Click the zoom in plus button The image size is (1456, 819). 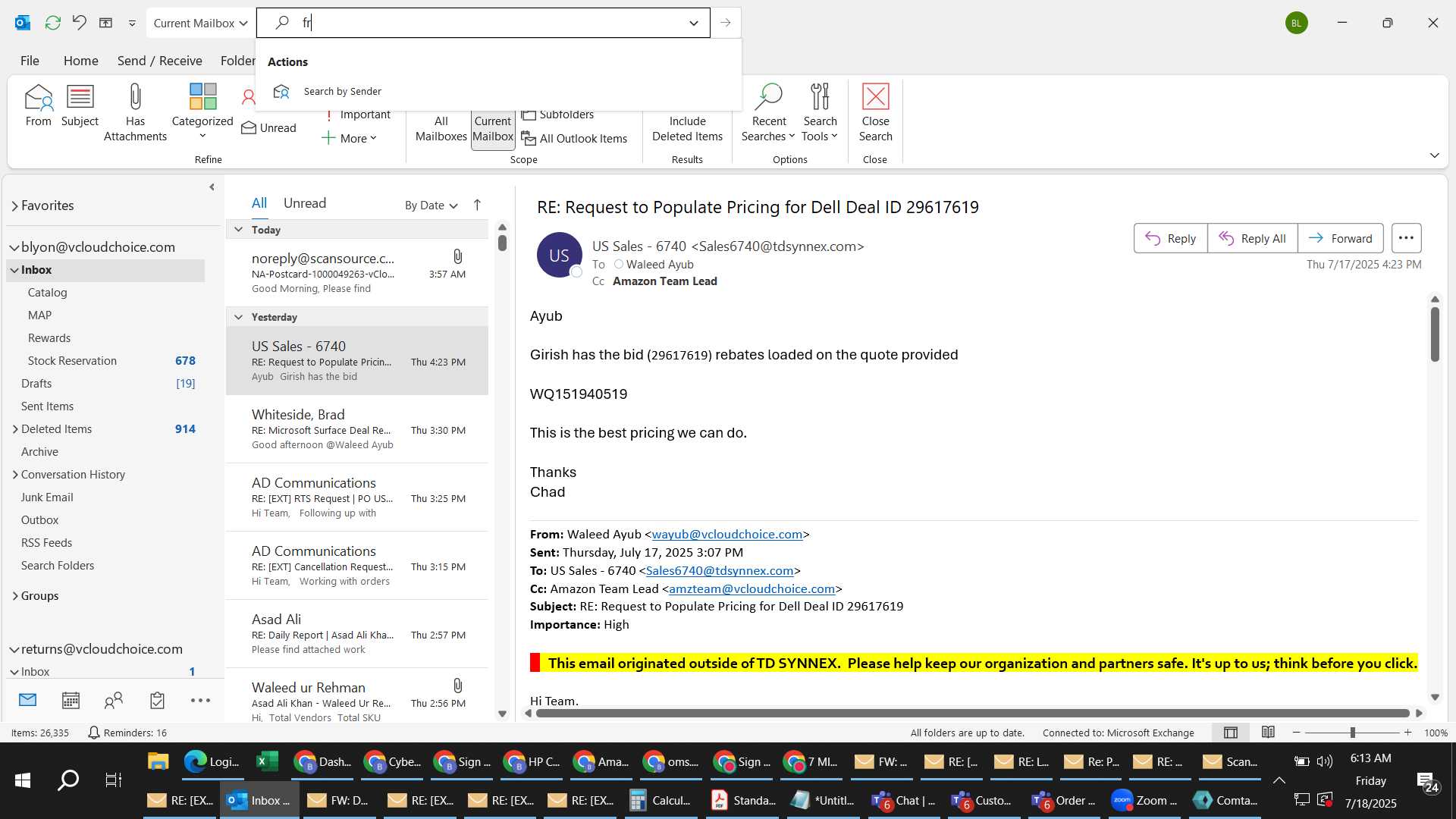(1407, 733)
